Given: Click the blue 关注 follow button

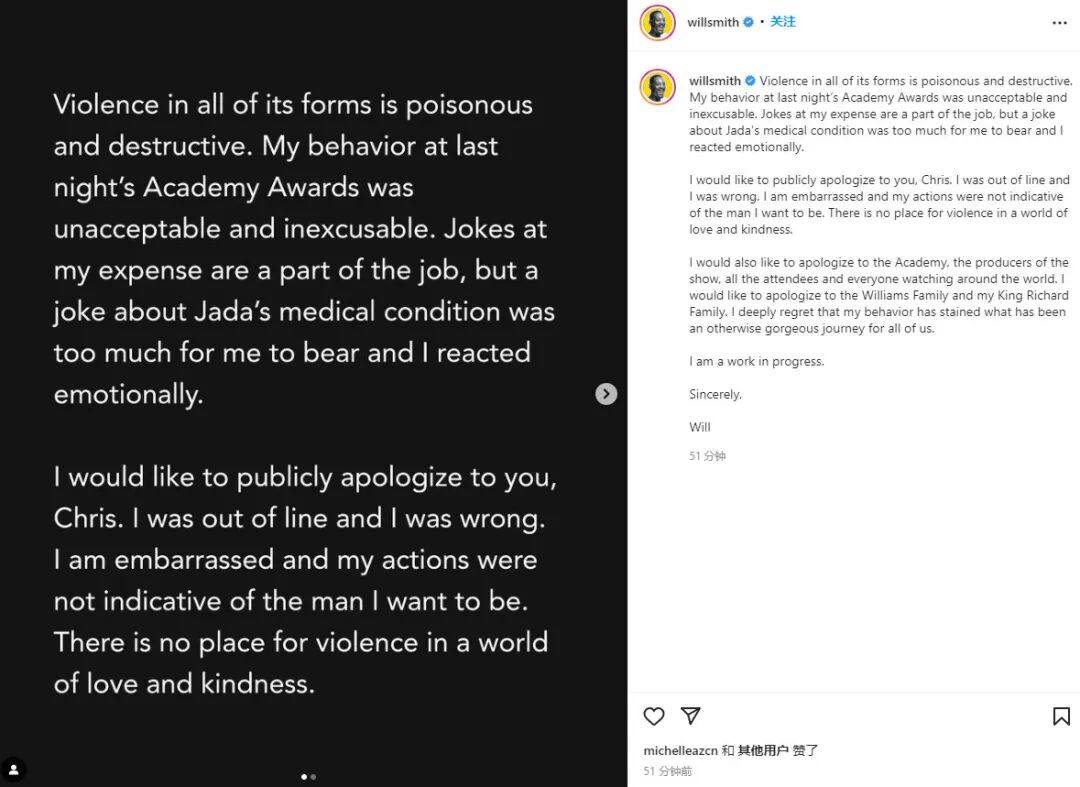Looking at the screenshot, I should coord(782,22).
